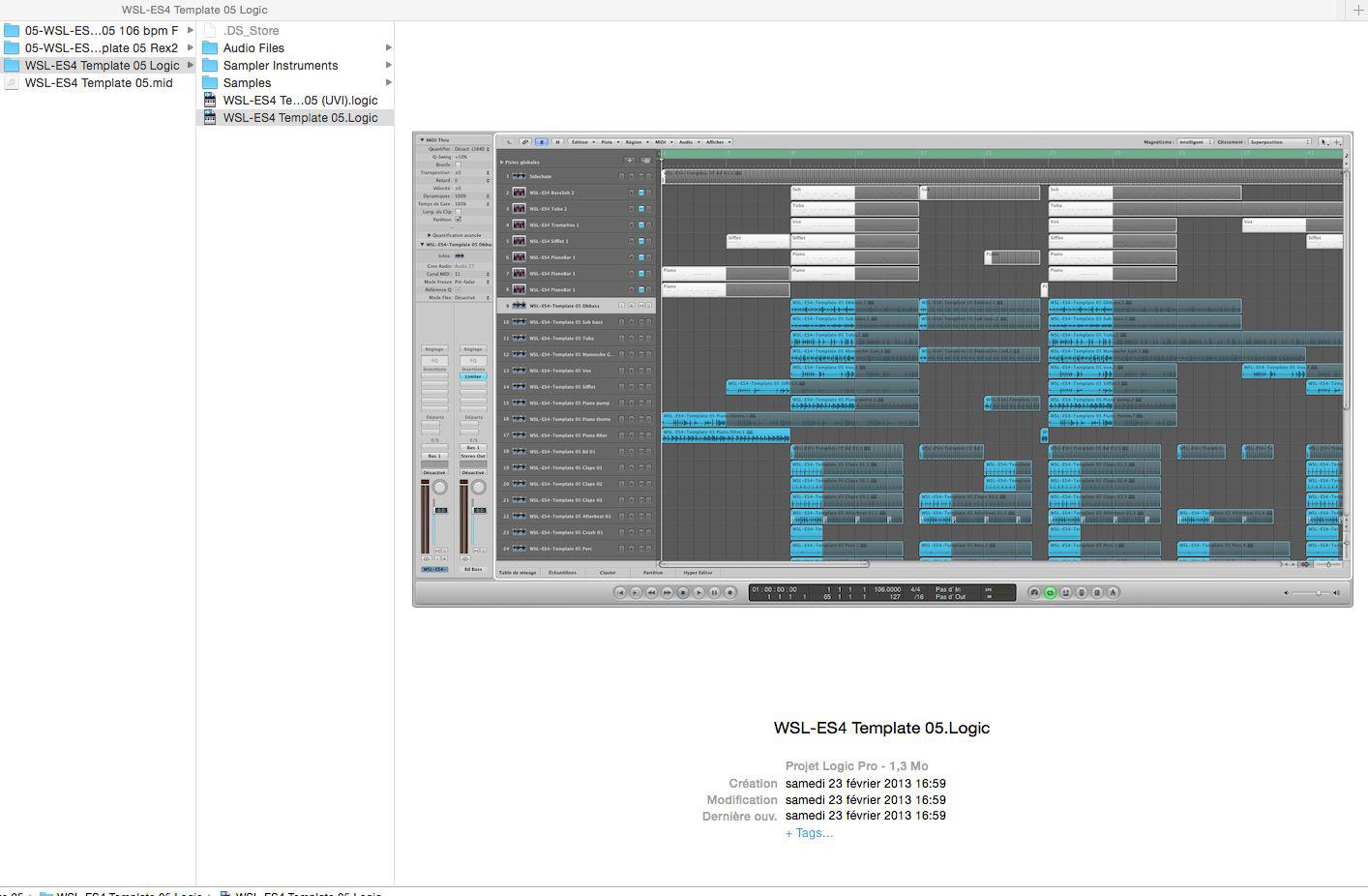Expand the Samples folder arrow
This screenshot has height=896, width=1368.
pyautogui.click(x=389, y=82)
